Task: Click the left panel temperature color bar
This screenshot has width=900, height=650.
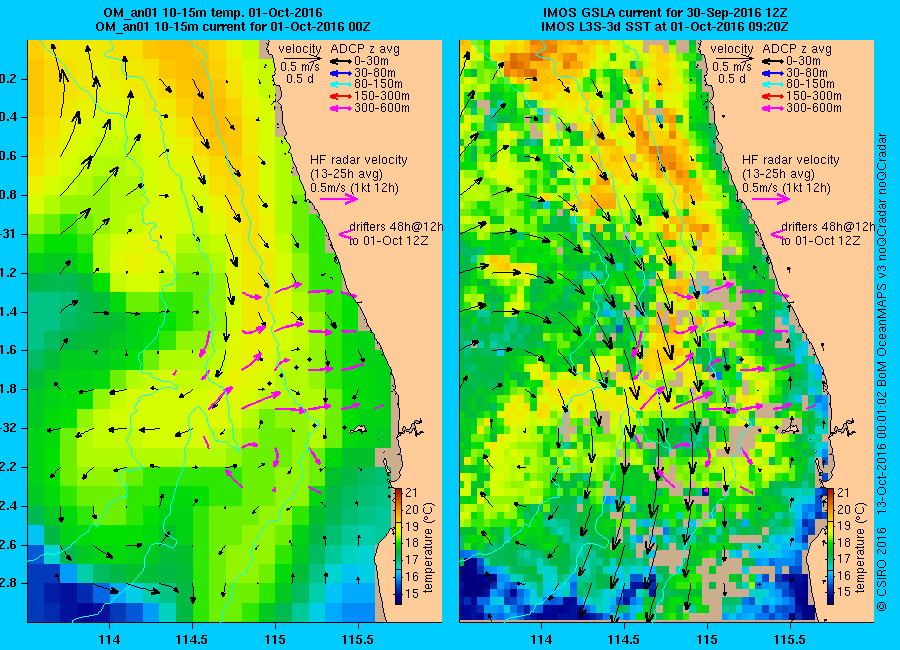Action: (x=398, y=546)
